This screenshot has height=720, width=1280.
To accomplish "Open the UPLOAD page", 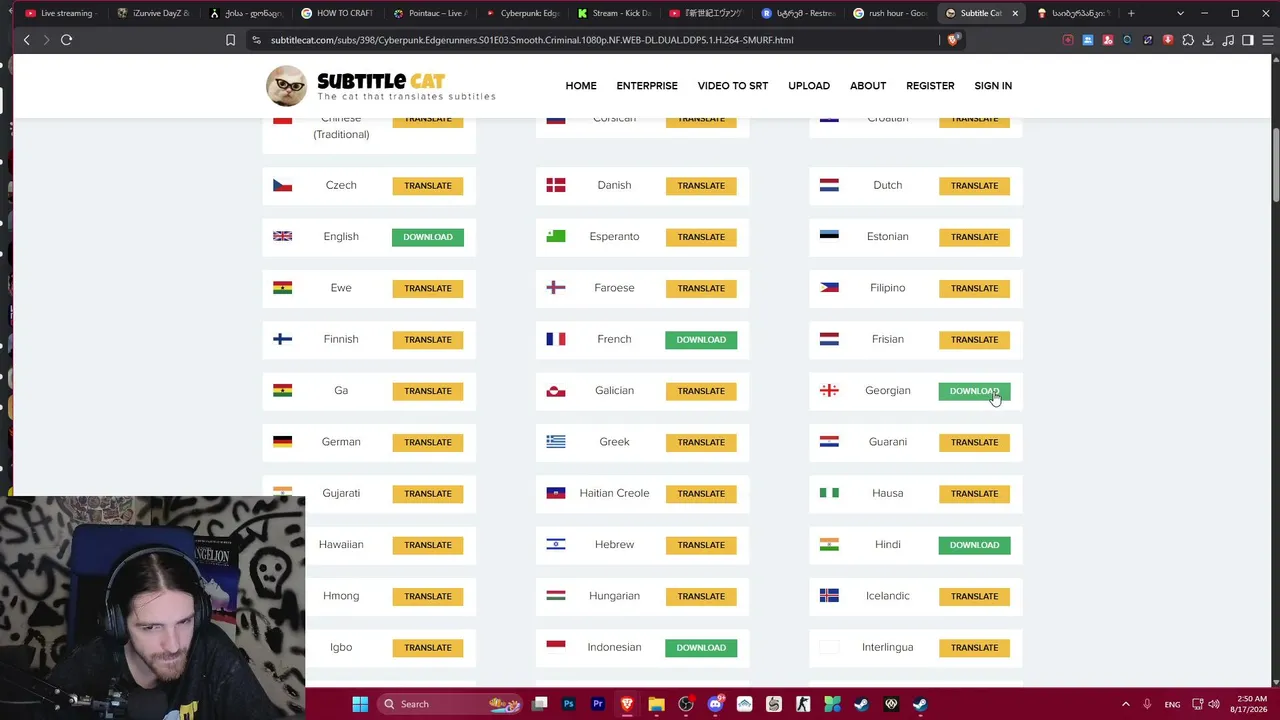I will click(809, 86).
